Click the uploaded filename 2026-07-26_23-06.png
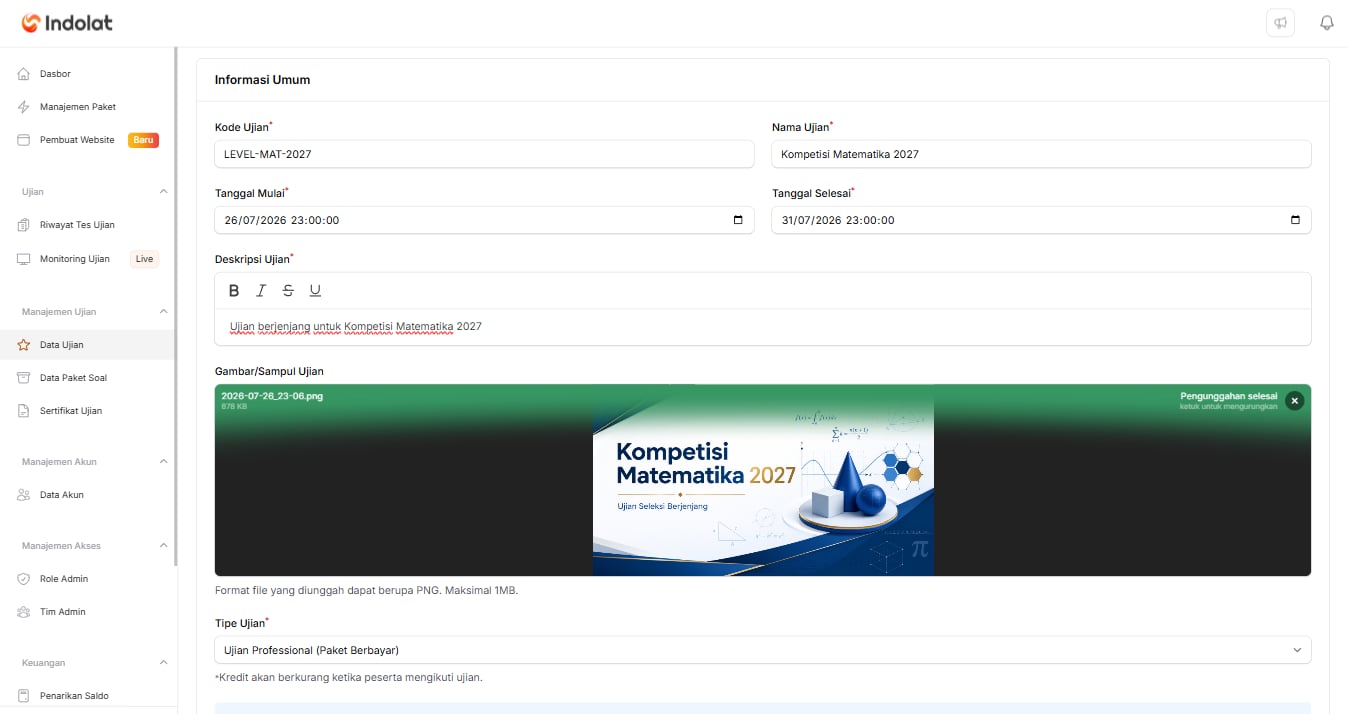 [272, 396]
